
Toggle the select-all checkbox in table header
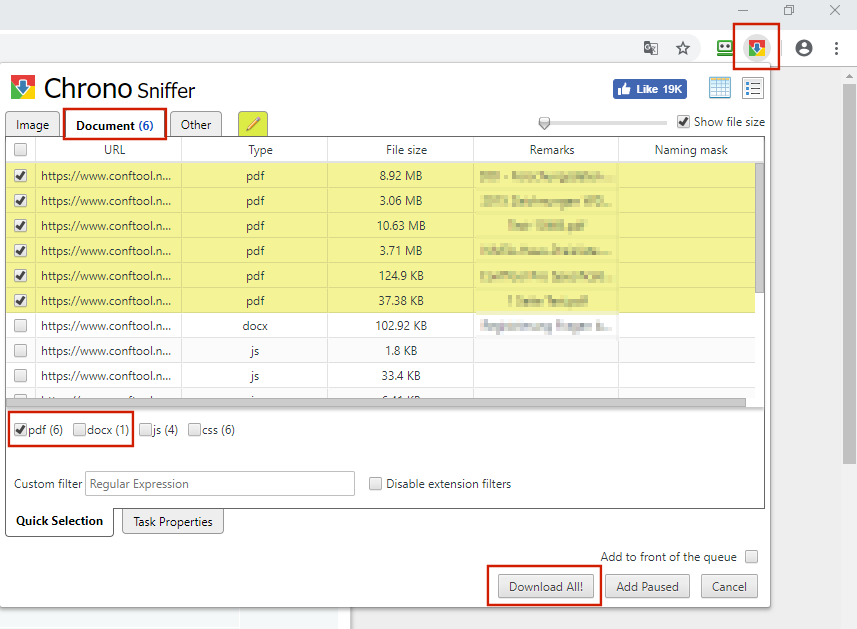click(x=21, y=150)
